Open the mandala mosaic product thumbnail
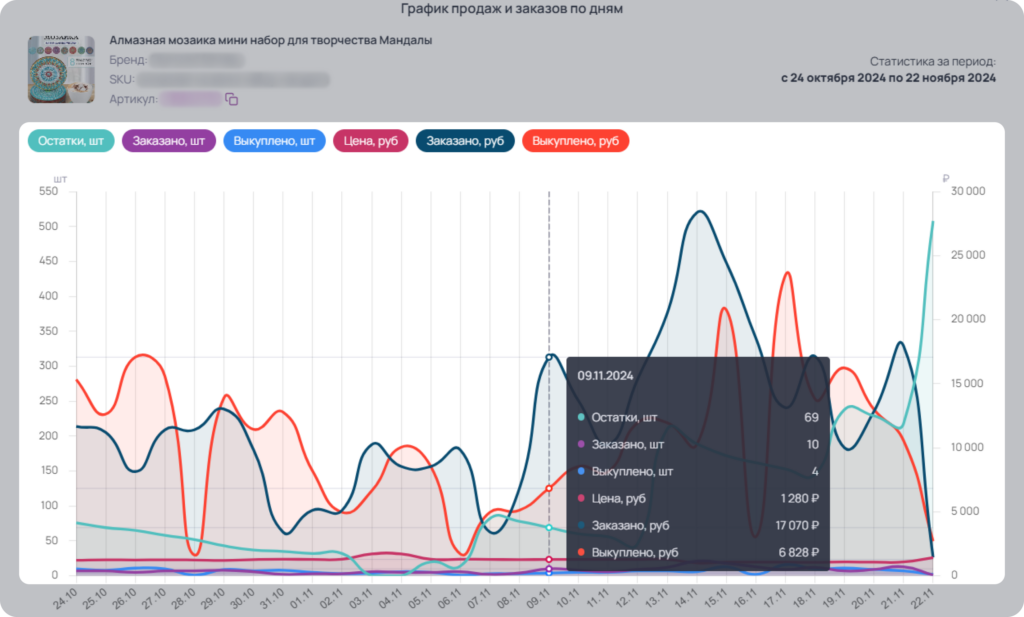The height and width of the screenshot is (617, 1024). pos(61,69)
